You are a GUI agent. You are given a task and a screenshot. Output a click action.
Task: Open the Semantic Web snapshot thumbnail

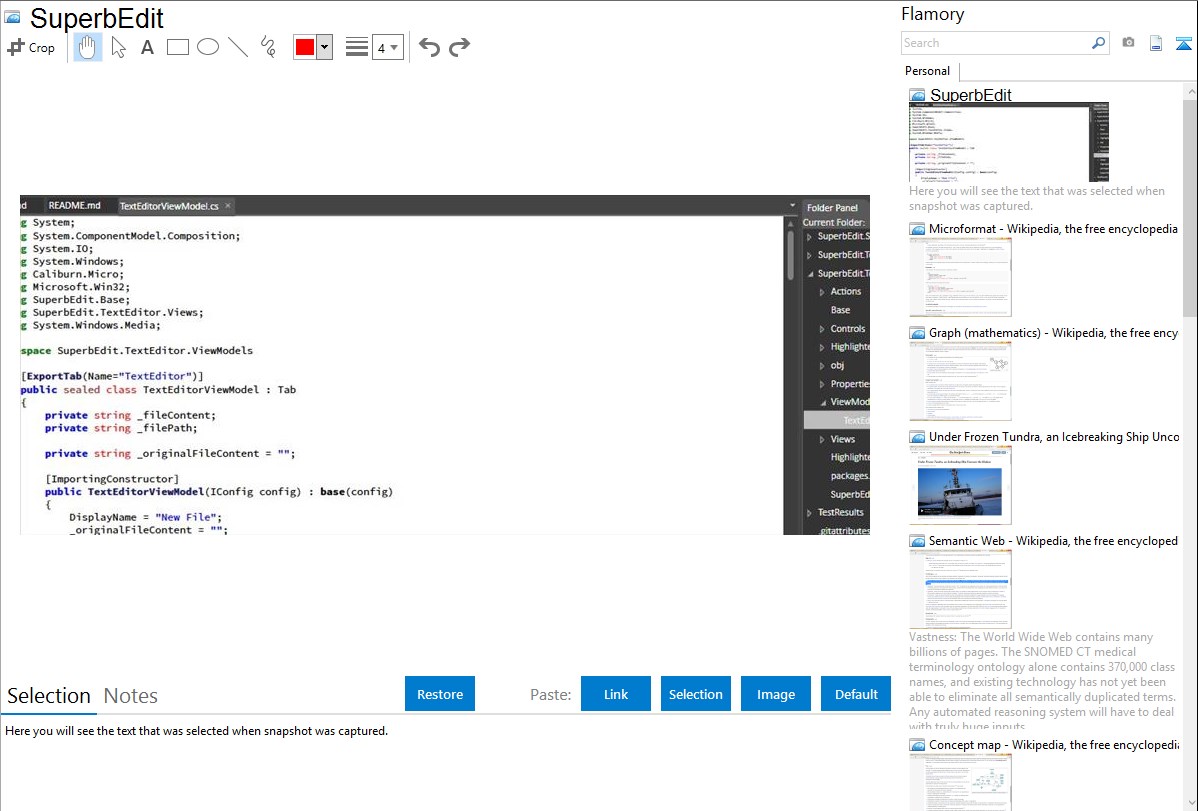(960, 589)
